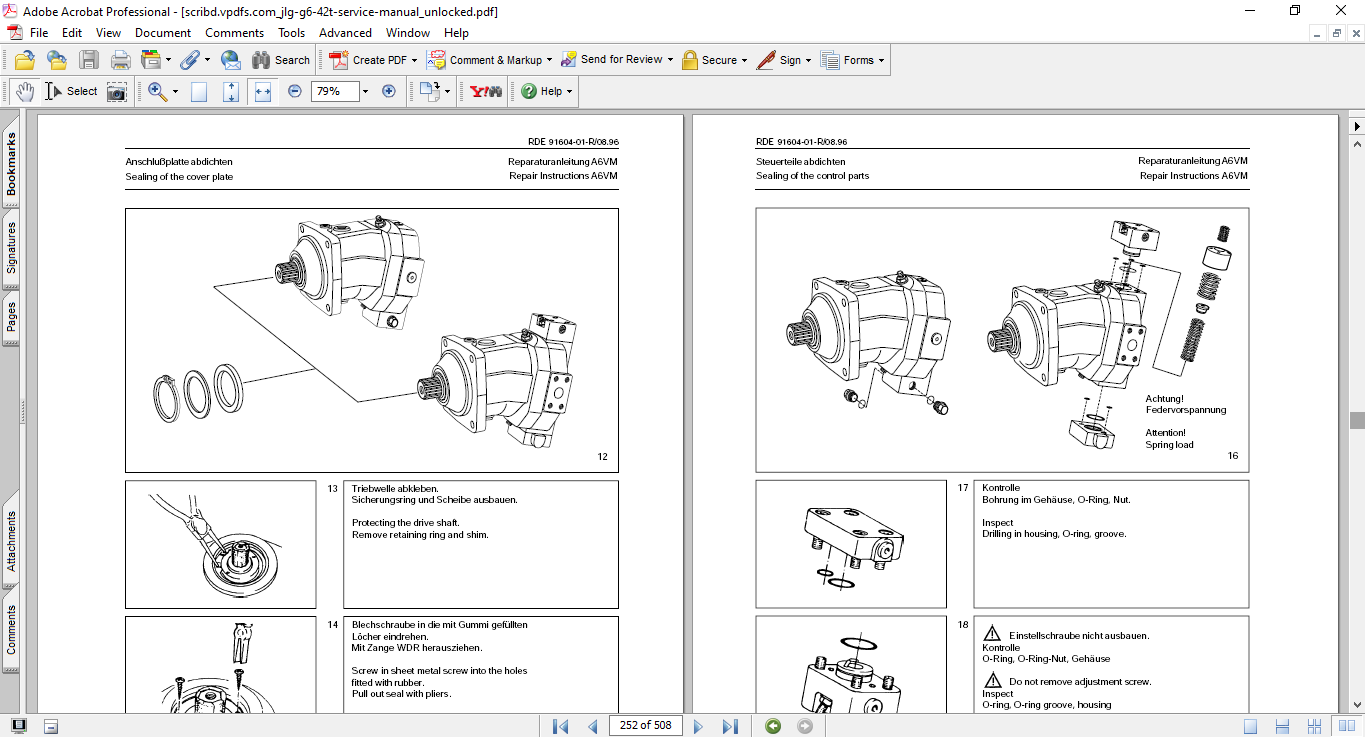Open the zoom percentage dropdown arrow
Screen dimensions: 1365x737
[365, 91]
